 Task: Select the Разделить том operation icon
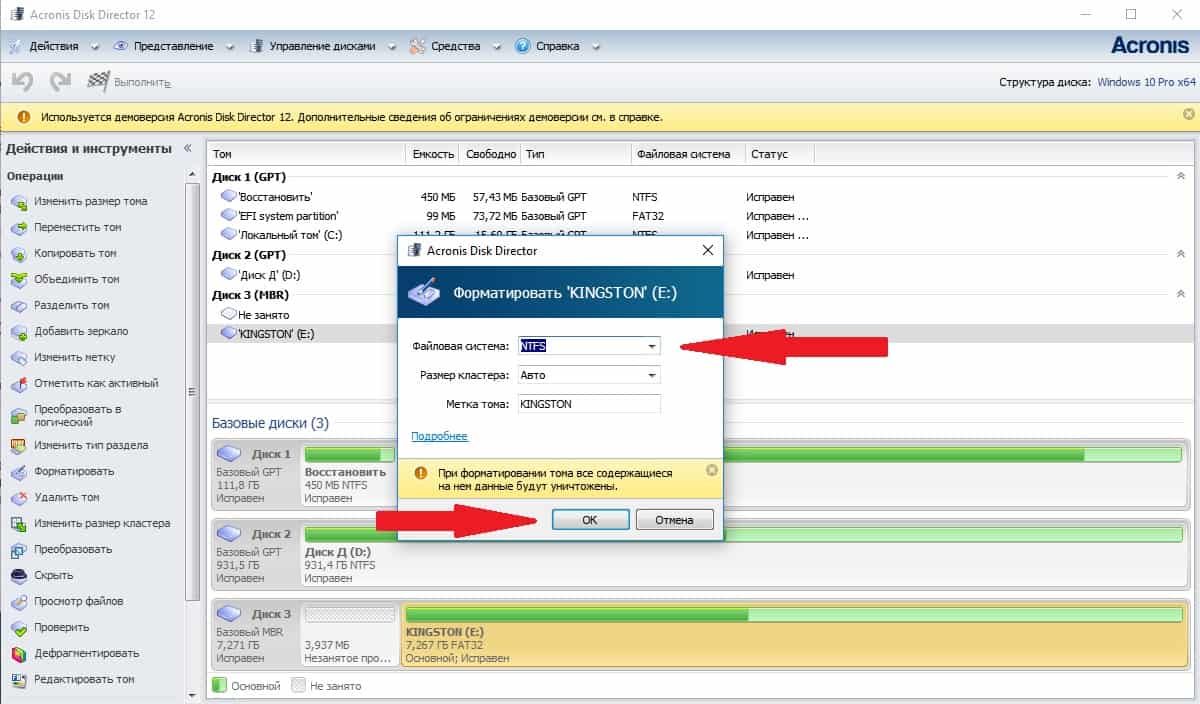click(x=18, y=306)
